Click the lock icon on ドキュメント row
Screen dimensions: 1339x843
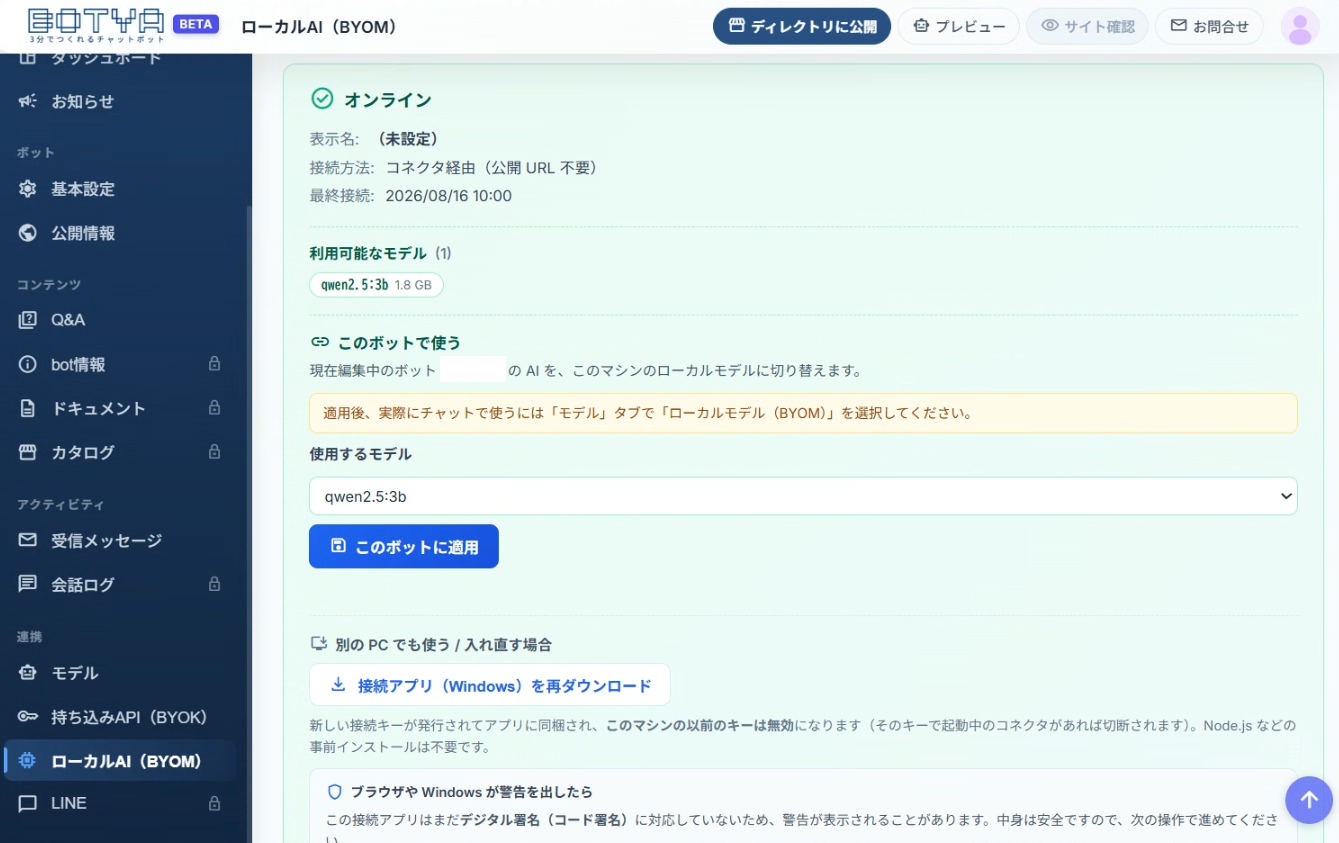click(214, 408)
